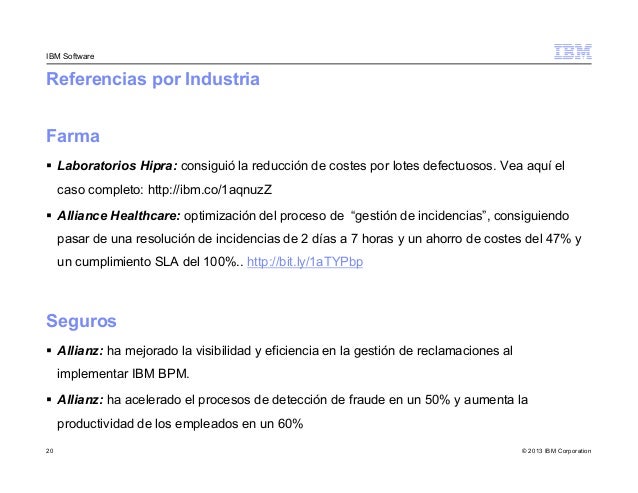Click the ibm.co/1aqnuzZ URL text
The image size is (638, 493).
point(210,190)
